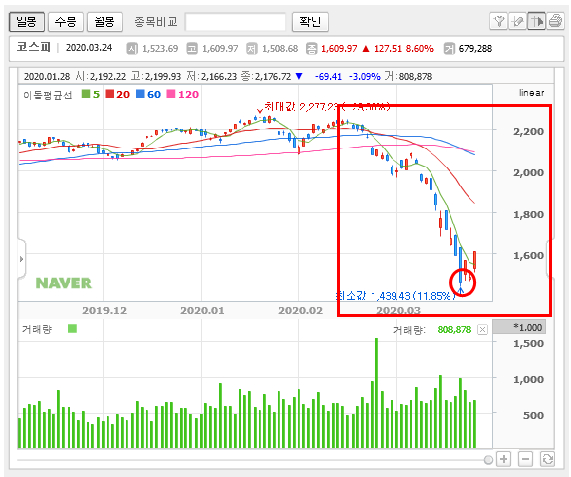
Task: Click the 거 volume icon in info bar
Action: pos(449,48)
